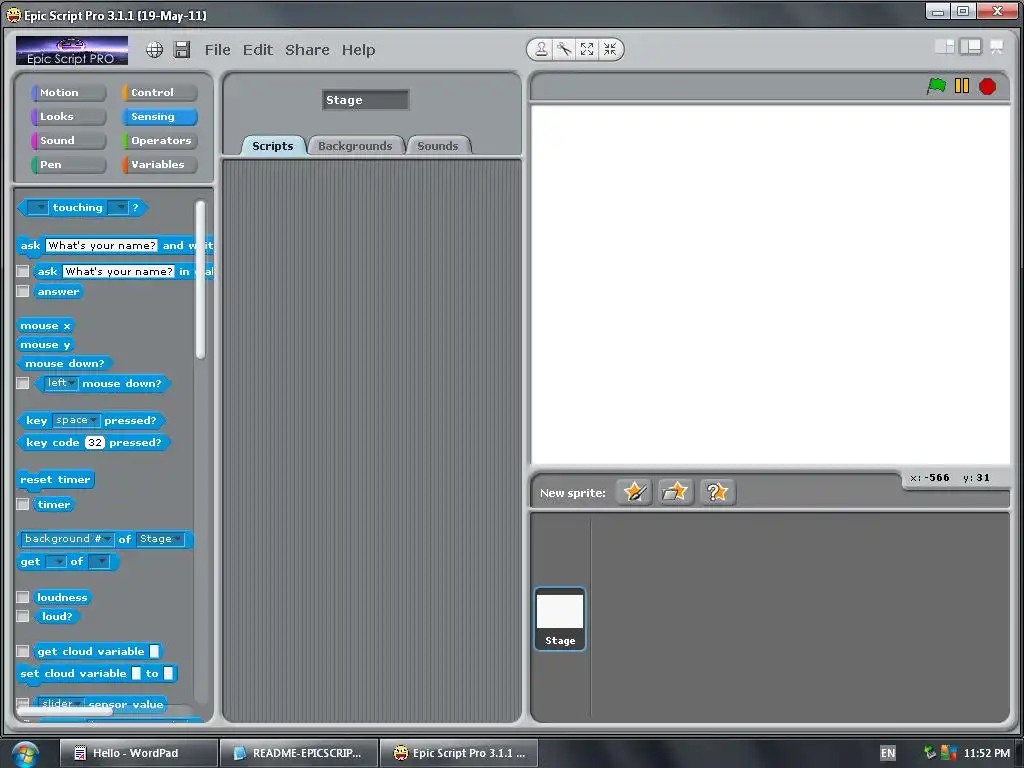
Task: Switch to the Backgrounds tab
Action: click(x=355, y=146)
